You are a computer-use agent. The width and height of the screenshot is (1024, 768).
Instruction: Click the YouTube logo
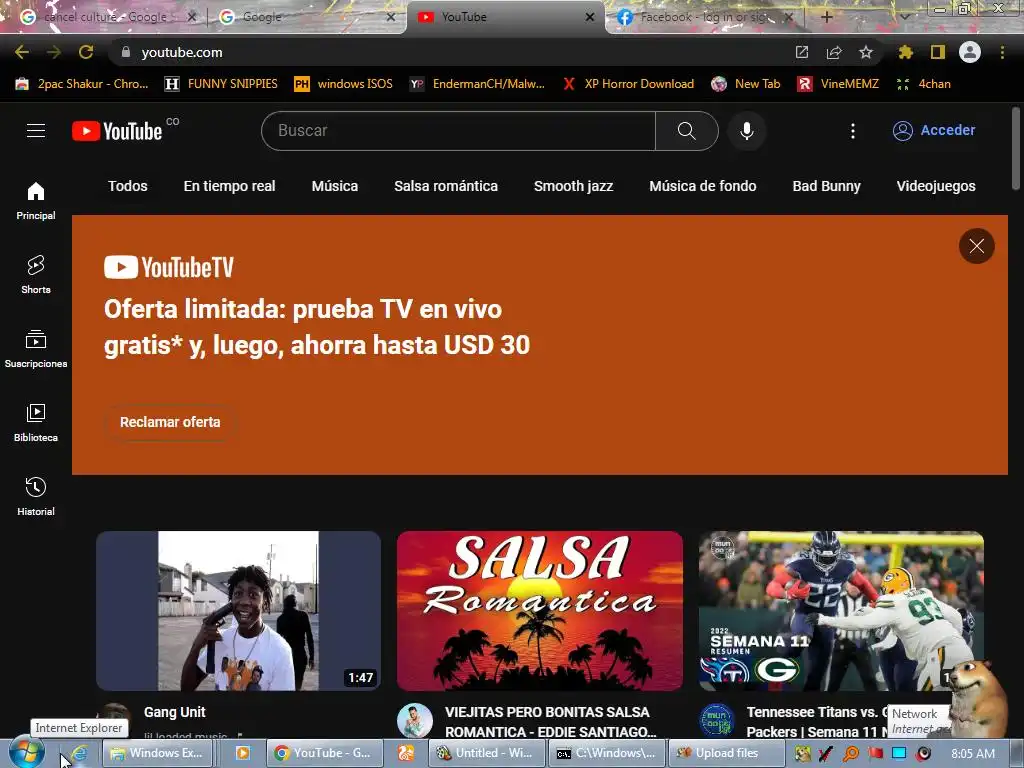coord(118,131)
